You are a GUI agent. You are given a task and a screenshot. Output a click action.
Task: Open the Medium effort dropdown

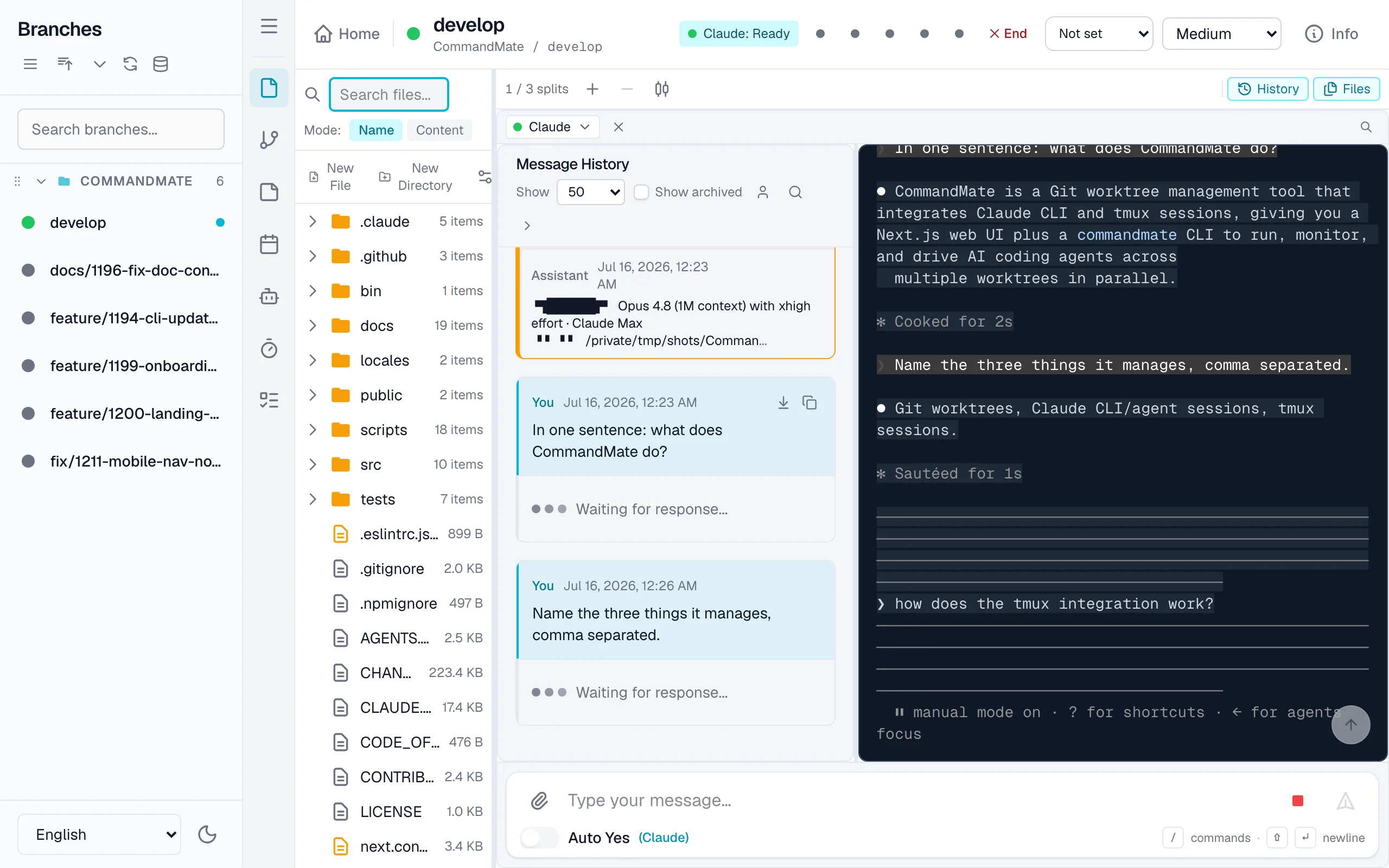tap(1221, 34)
